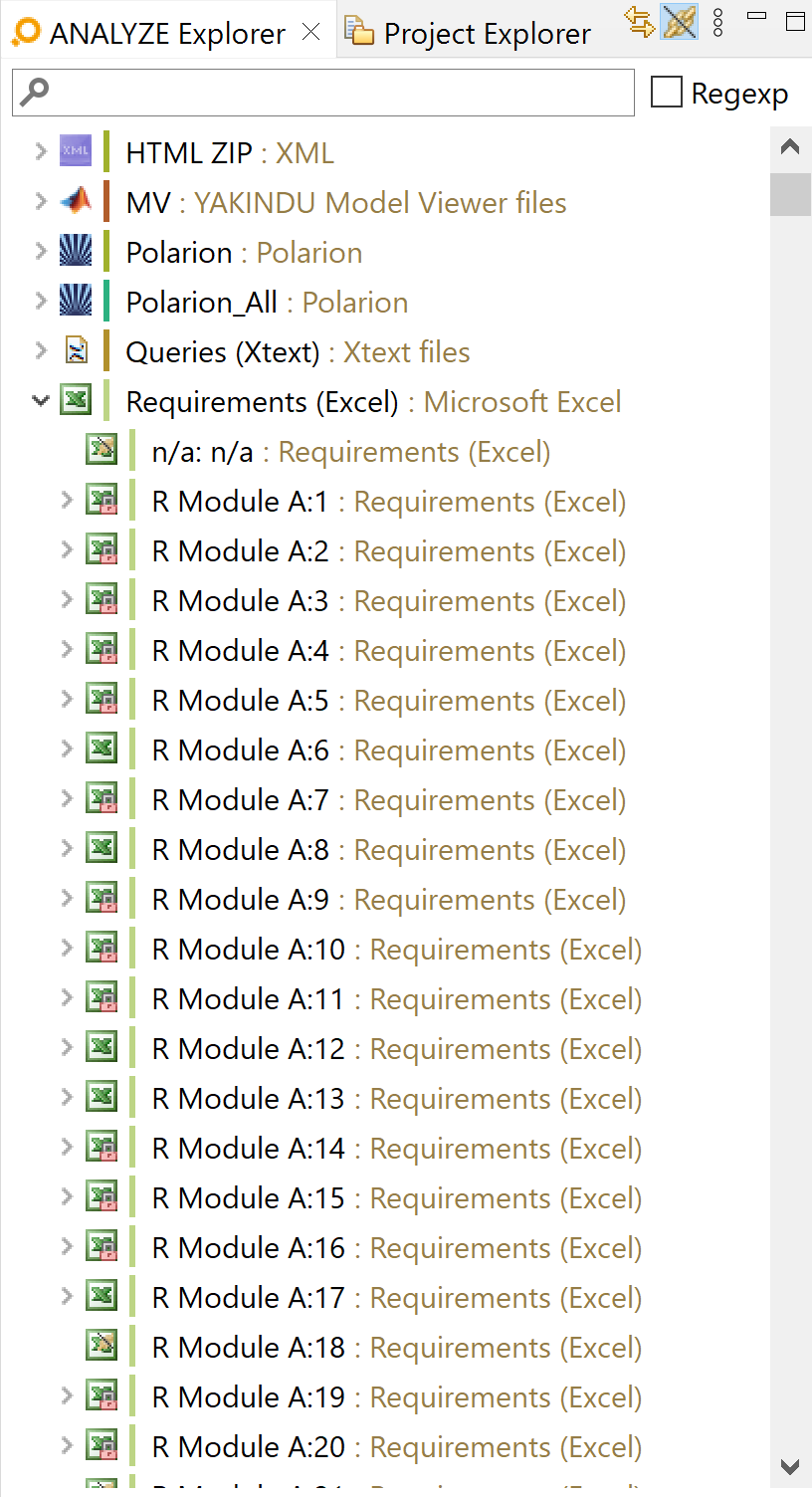The height and width of the screenshot is (1497, 812).
Task: Select the R Module A:4 row text
Action: point(389,651)
